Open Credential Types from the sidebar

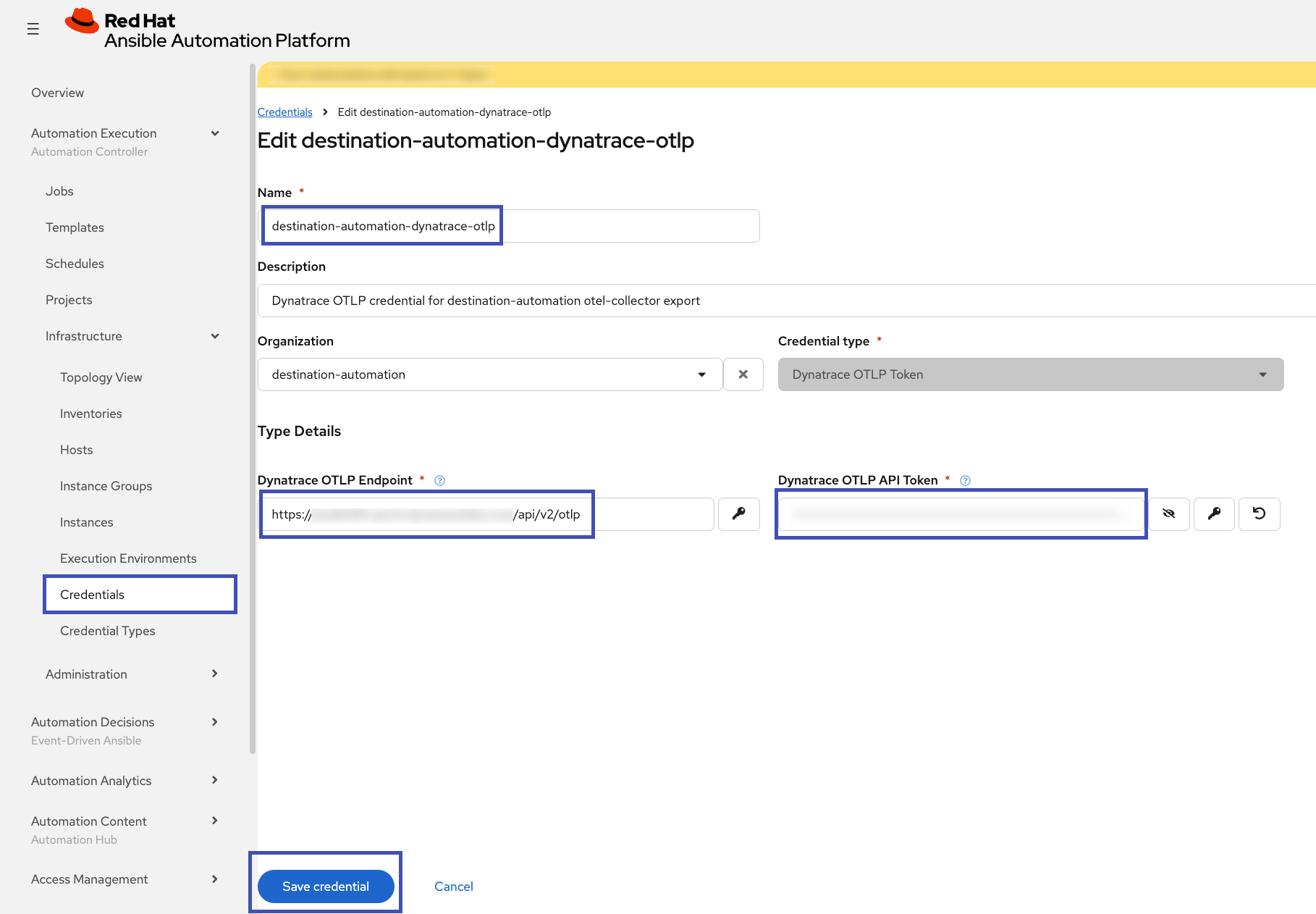tap(107, 630)
